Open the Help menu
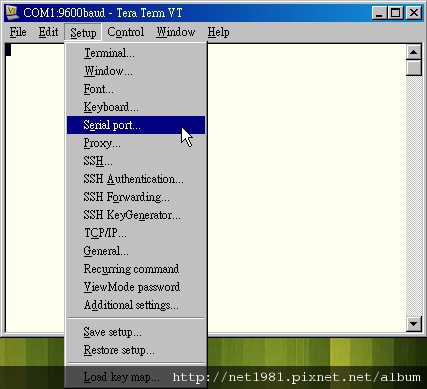Image resolution: width=427 pixels, height=389 pixels. tap(218, 32)
